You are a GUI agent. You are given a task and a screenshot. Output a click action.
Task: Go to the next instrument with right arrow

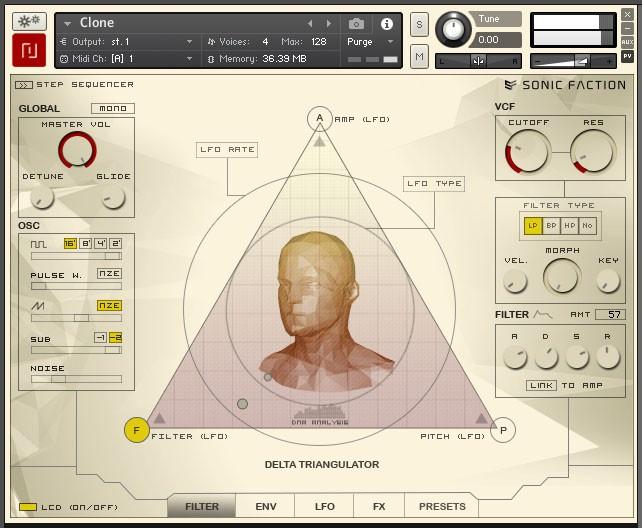click(x=331, y=23)
